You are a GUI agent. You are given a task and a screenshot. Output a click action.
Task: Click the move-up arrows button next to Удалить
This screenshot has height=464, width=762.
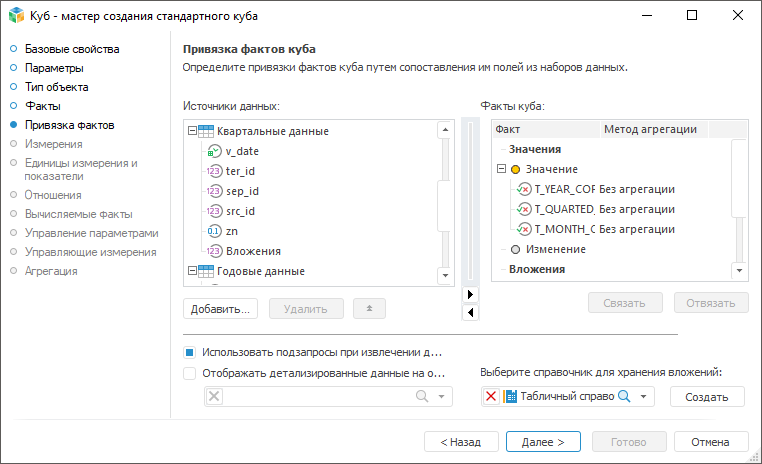[x=369, y=308]
